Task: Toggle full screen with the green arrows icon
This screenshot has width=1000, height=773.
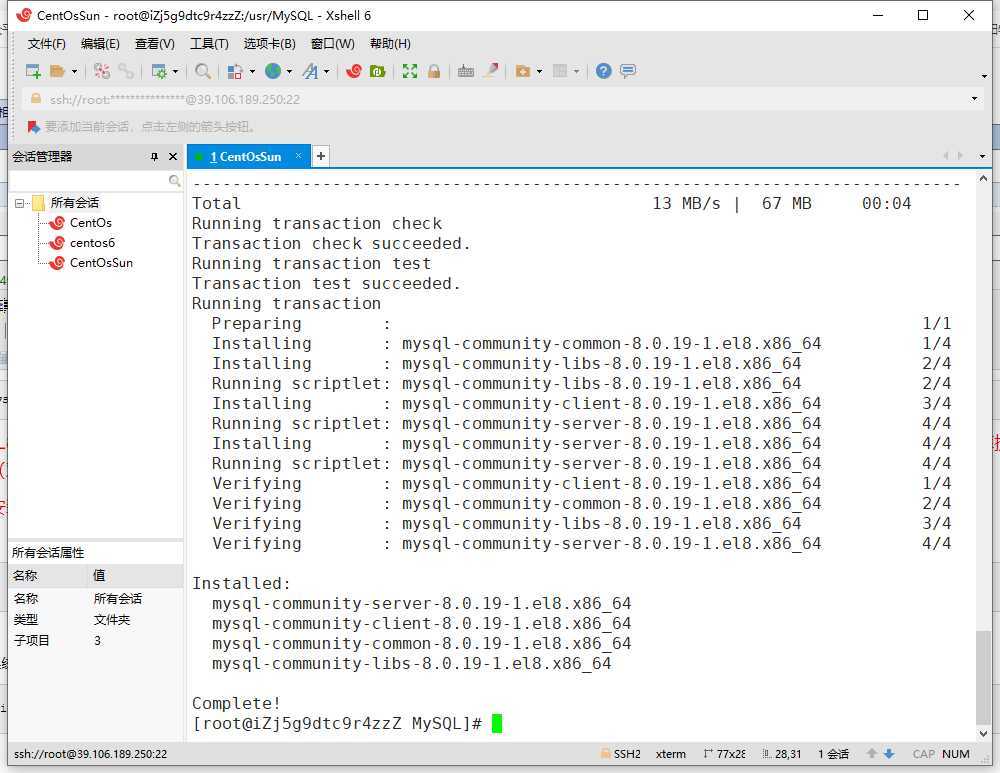Action: coord(409,71)
